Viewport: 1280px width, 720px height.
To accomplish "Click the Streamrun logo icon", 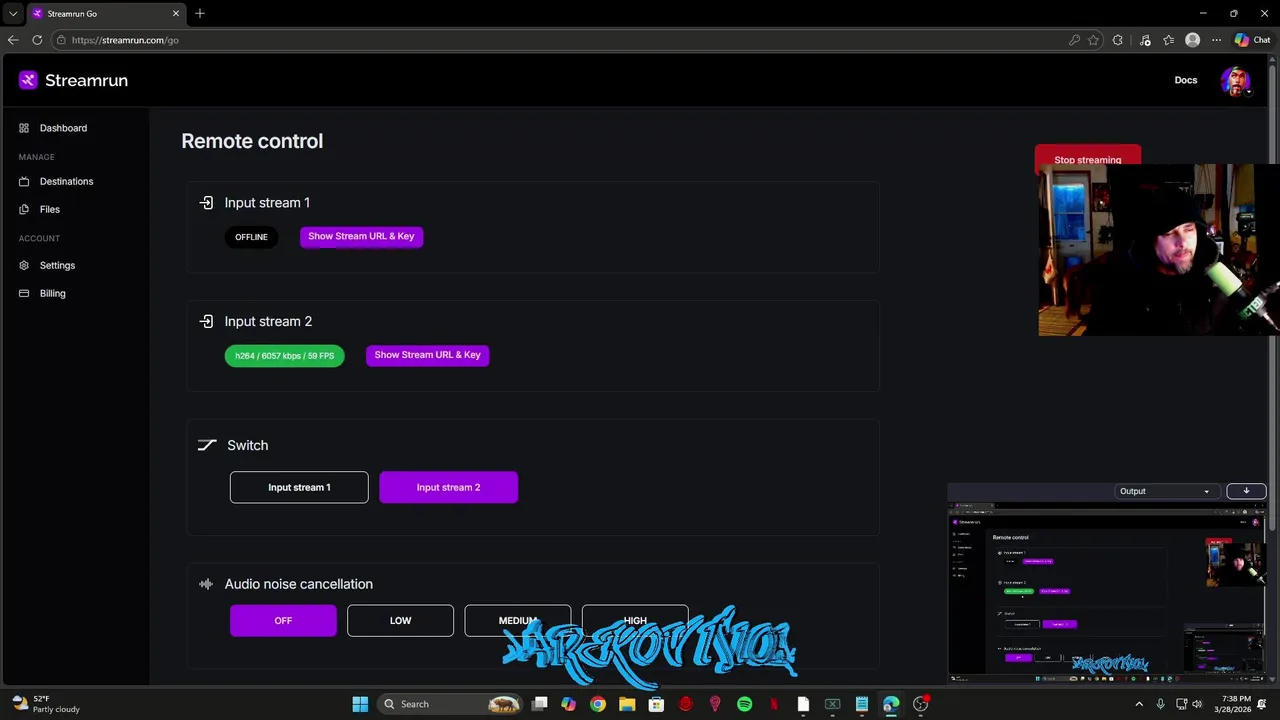I will (x=28, y=80).
